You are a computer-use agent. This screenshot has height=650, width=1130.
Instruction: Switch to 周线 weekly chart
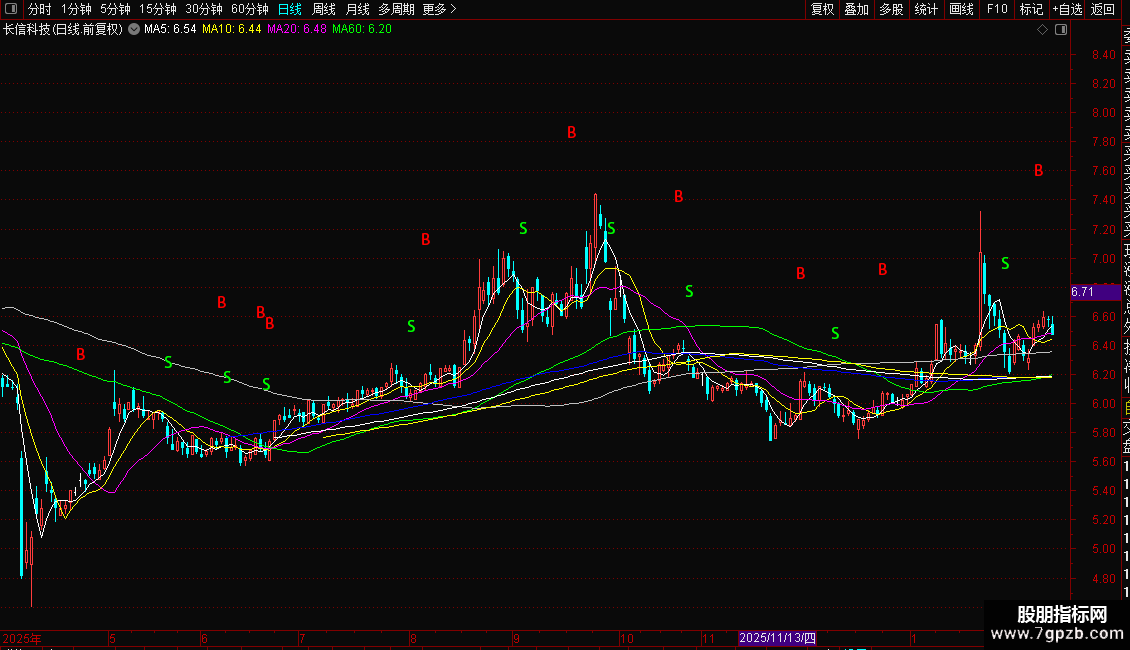[x=324, y=9]
